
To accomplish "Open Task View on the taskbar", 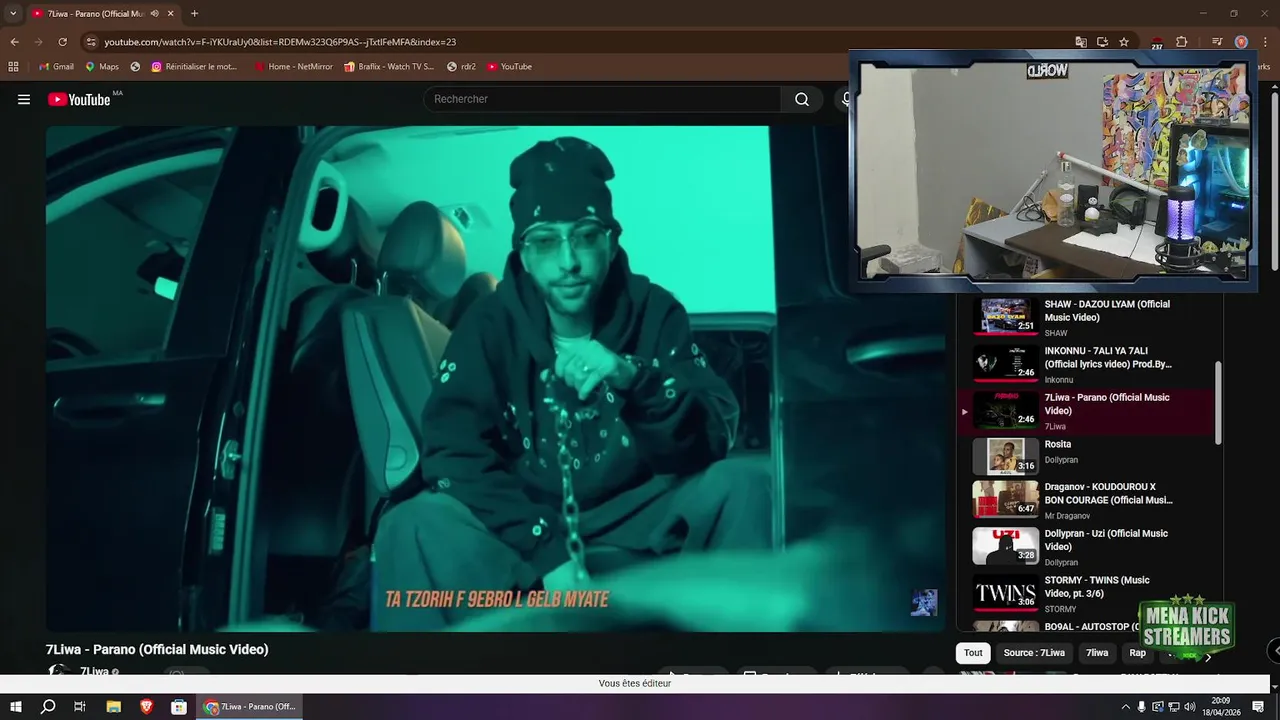I will coord(80,707).
